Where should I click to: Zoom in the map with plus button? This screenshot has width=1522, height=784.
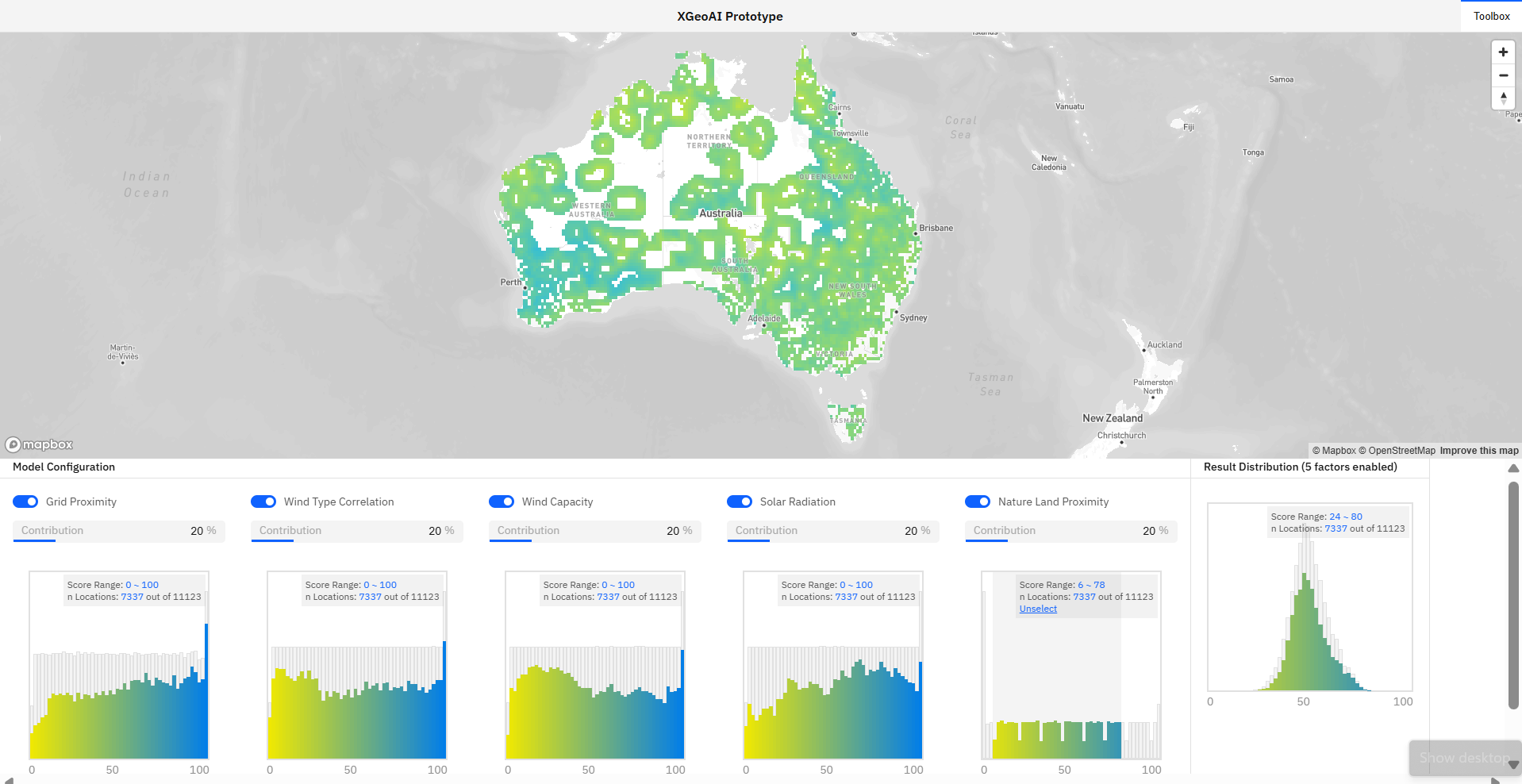coord(1503,52)
